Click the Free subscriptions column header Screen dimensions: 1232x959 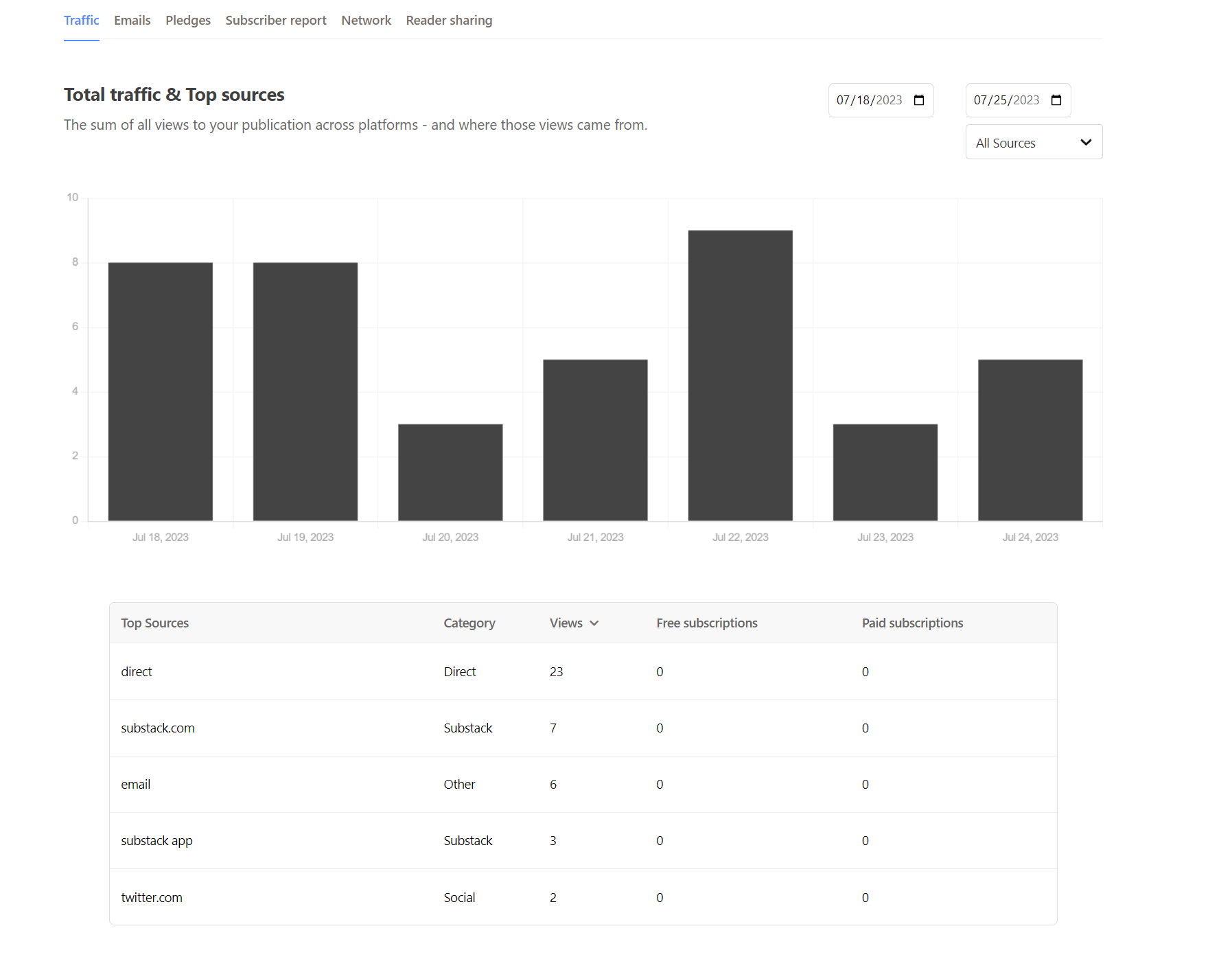(x=707, y=623)
